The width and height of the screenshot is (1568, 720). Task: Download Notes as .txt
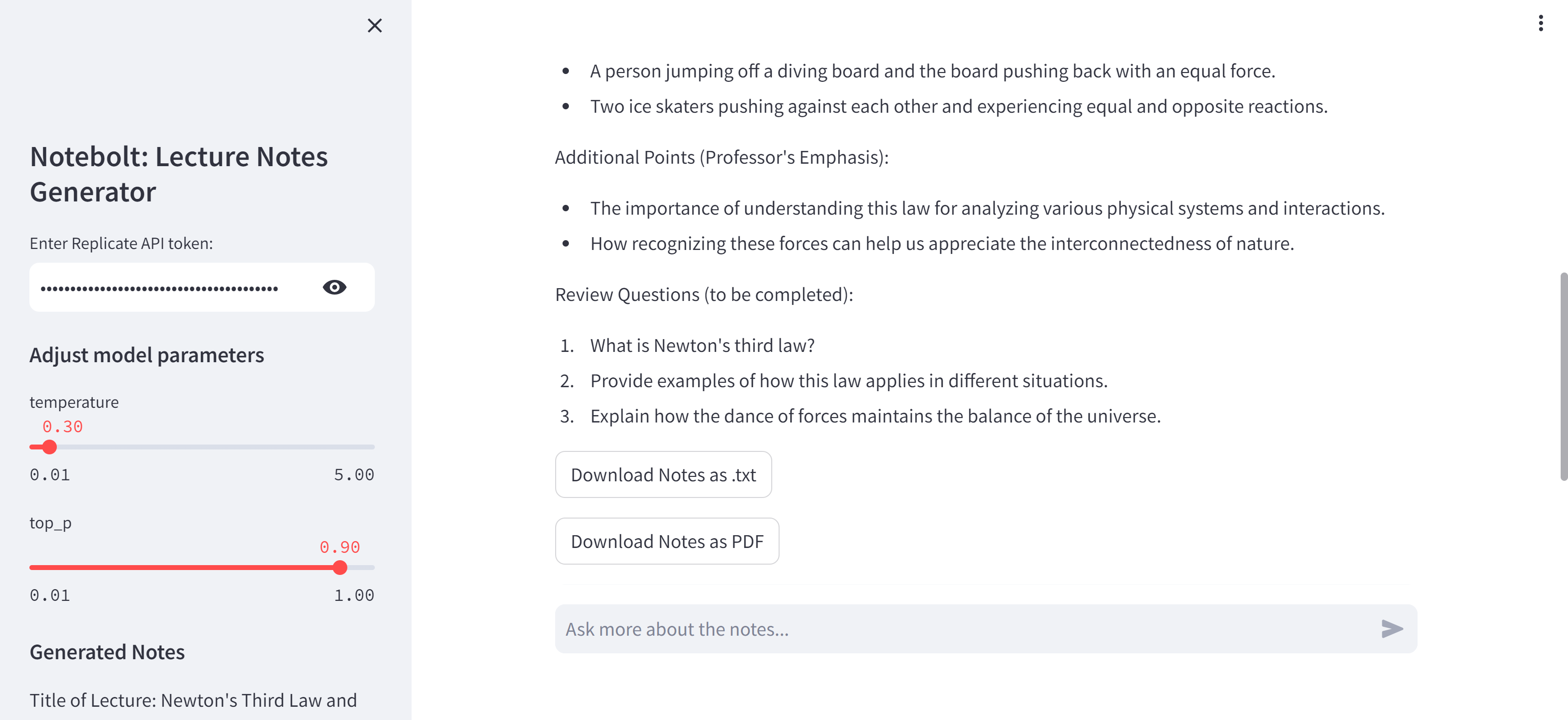[x=663, y=475]
